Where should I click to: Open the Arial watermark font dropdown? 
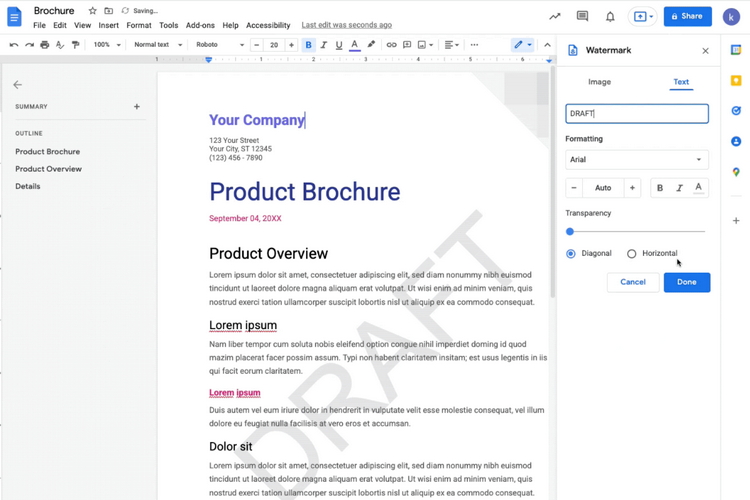(637, 159)
